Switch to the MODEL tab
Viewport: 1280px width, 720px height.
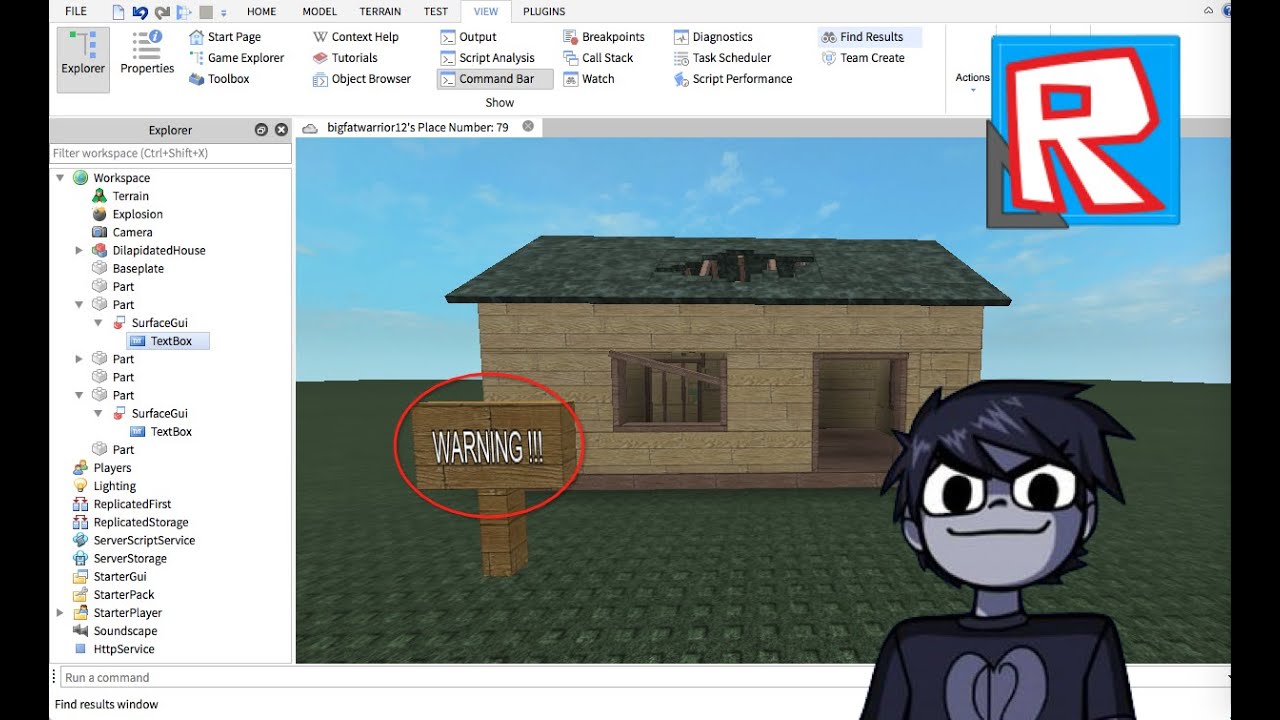pos(320,12)
